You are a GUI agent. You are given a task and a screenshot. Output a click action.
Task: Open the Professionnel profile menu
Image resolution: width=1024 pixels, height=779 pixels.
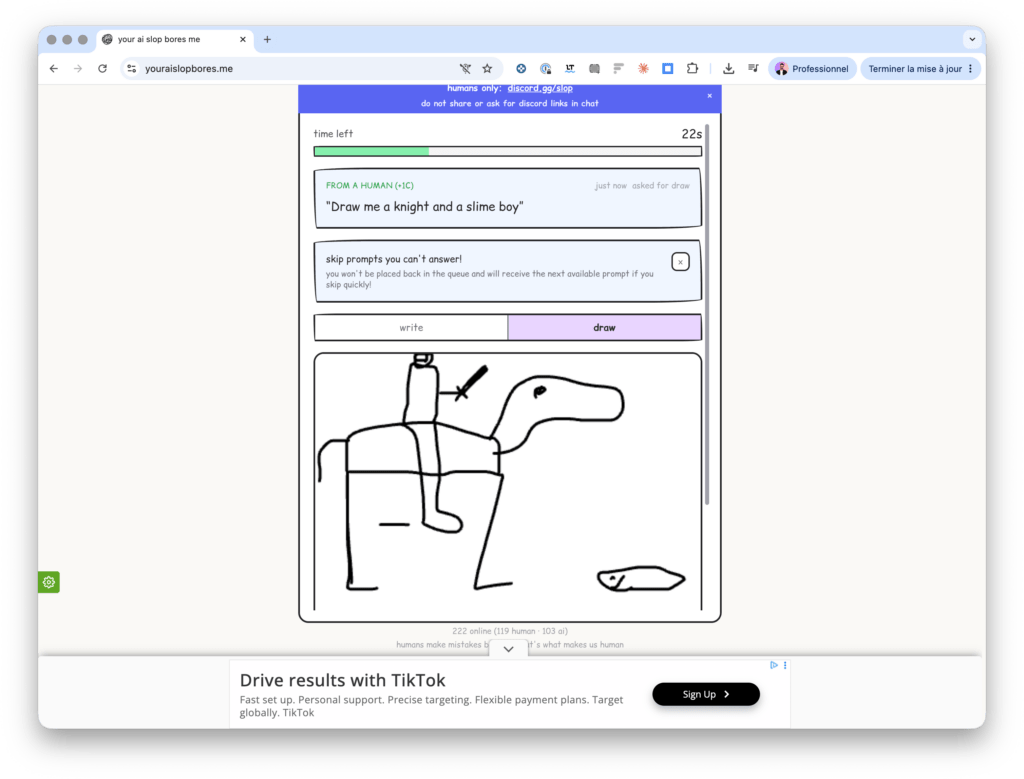(x=812, y=69)
